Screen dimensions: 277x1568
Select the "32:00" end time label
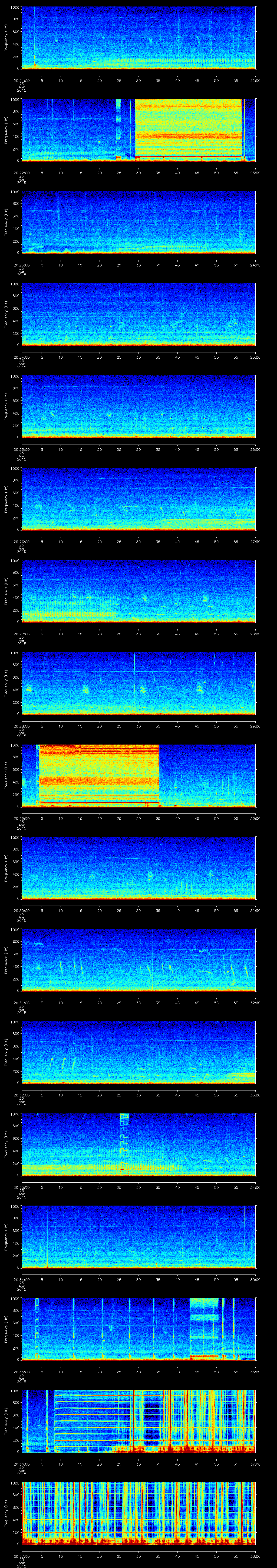(x=255, y=1003)
